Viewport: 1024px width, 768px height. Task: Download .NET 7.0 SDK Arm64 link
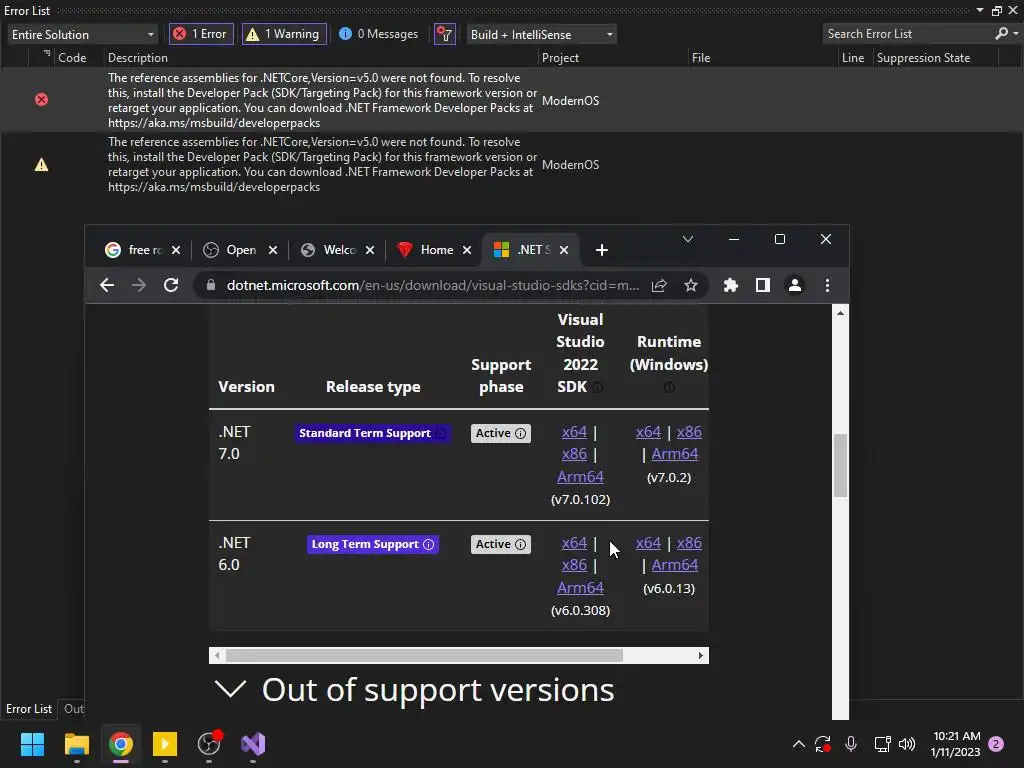[580, 477]
